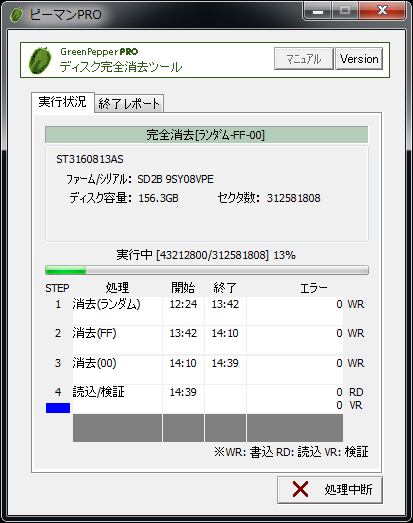Click the red X abort icon
413x523 pixels.
tap(300, 489)
